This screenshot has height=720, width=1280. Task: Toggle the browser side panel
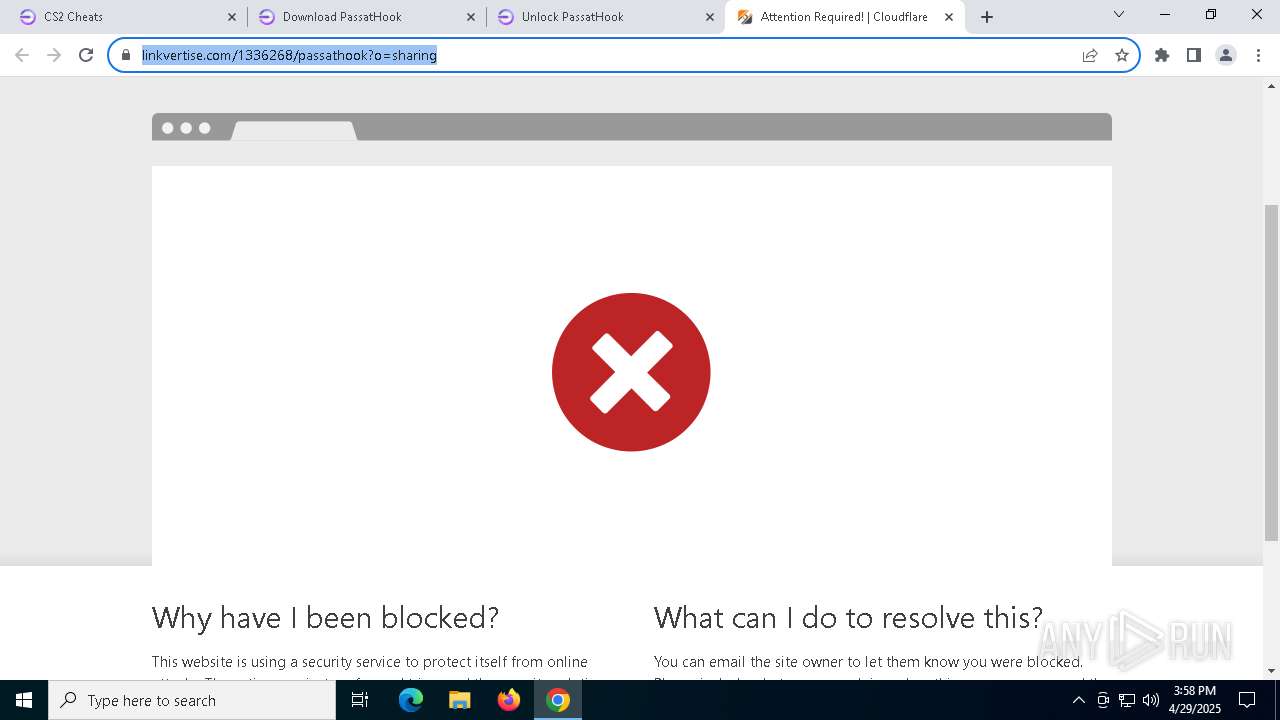click(1194, 55)
